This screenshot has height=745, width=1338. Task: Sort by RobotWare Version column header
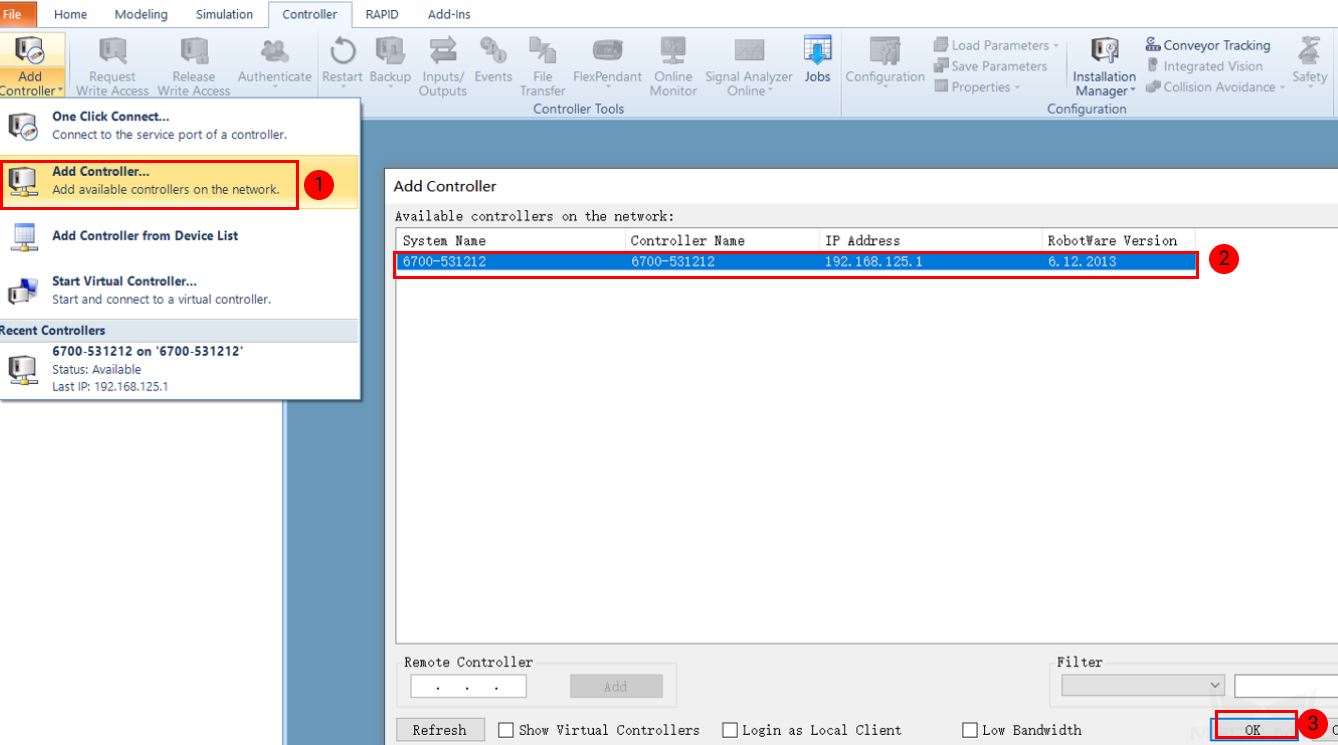(x=1118, y=240)
